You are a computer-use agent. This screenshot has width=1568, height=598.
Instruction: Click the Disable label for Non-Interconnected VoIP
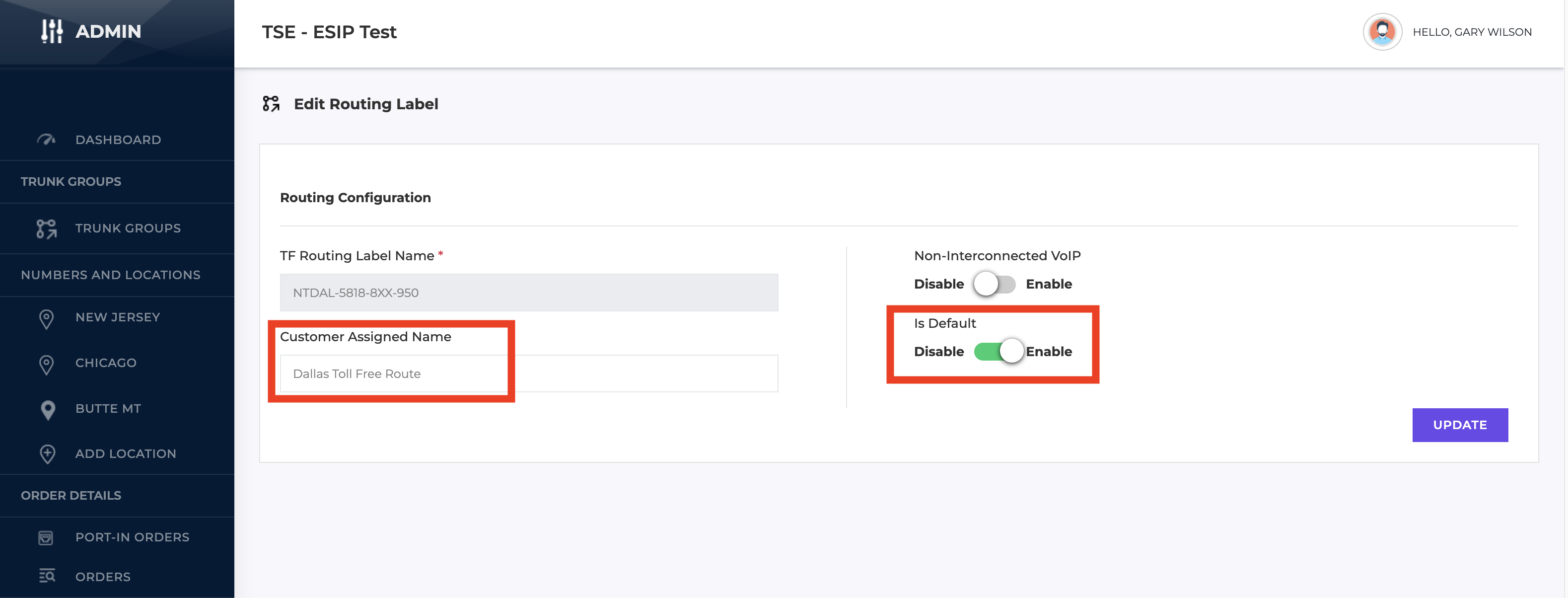coord(938,284)
